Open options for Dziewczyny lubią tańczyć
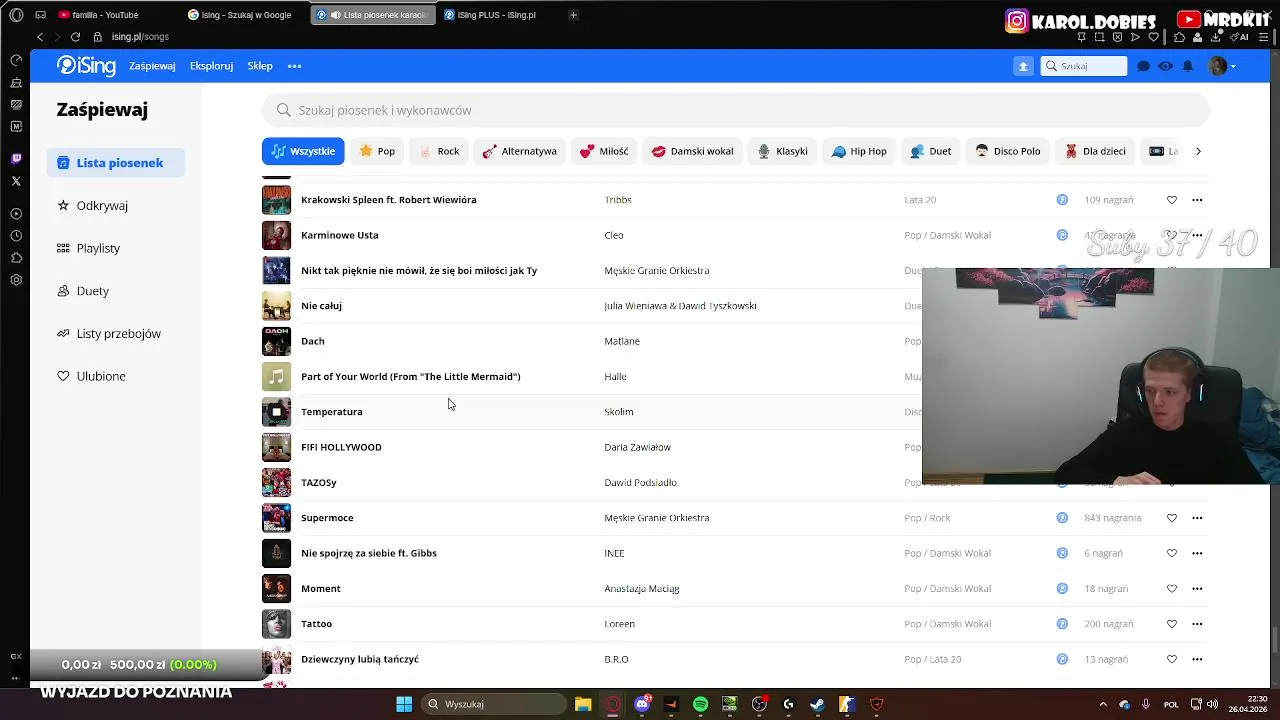The width and height of the screenshot is (1280, 720). click(1197, 659)
